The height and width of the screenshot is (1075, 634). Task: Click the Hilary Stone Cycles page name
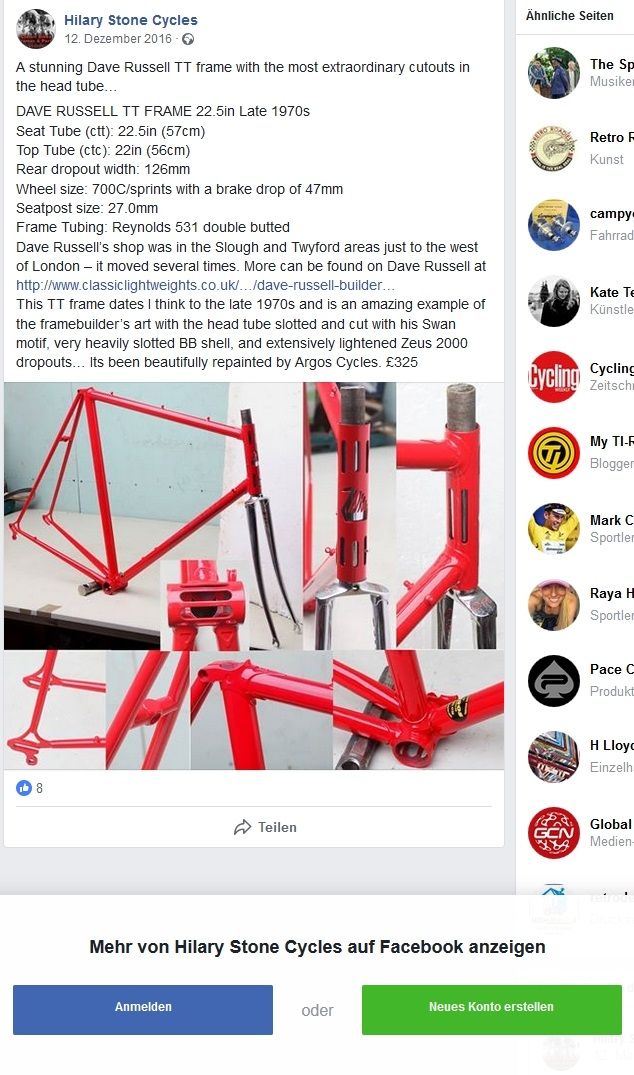coord(130,20)
